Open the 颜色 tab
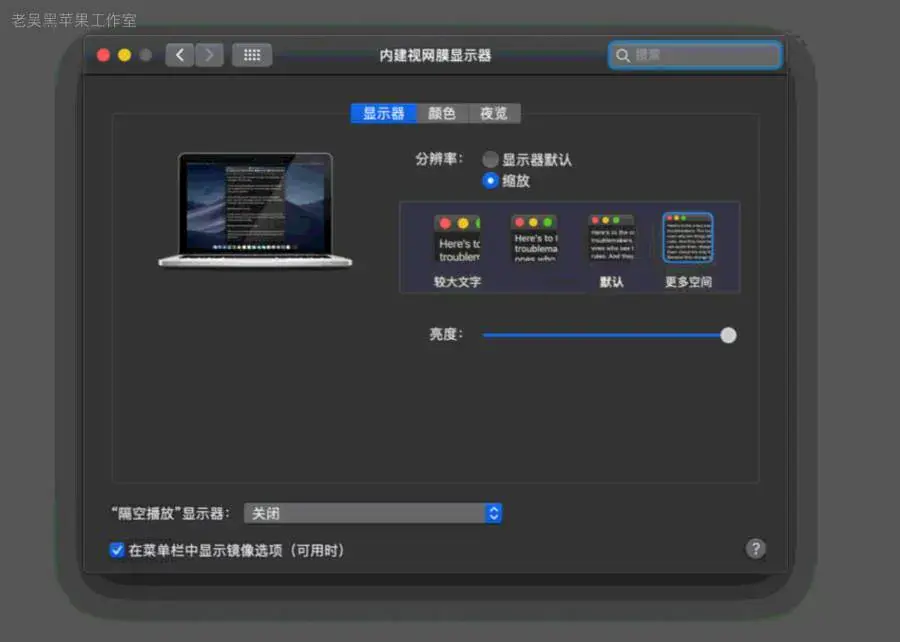Image resolution: width=900 pixels, height=642 pixels. (442, 113)
